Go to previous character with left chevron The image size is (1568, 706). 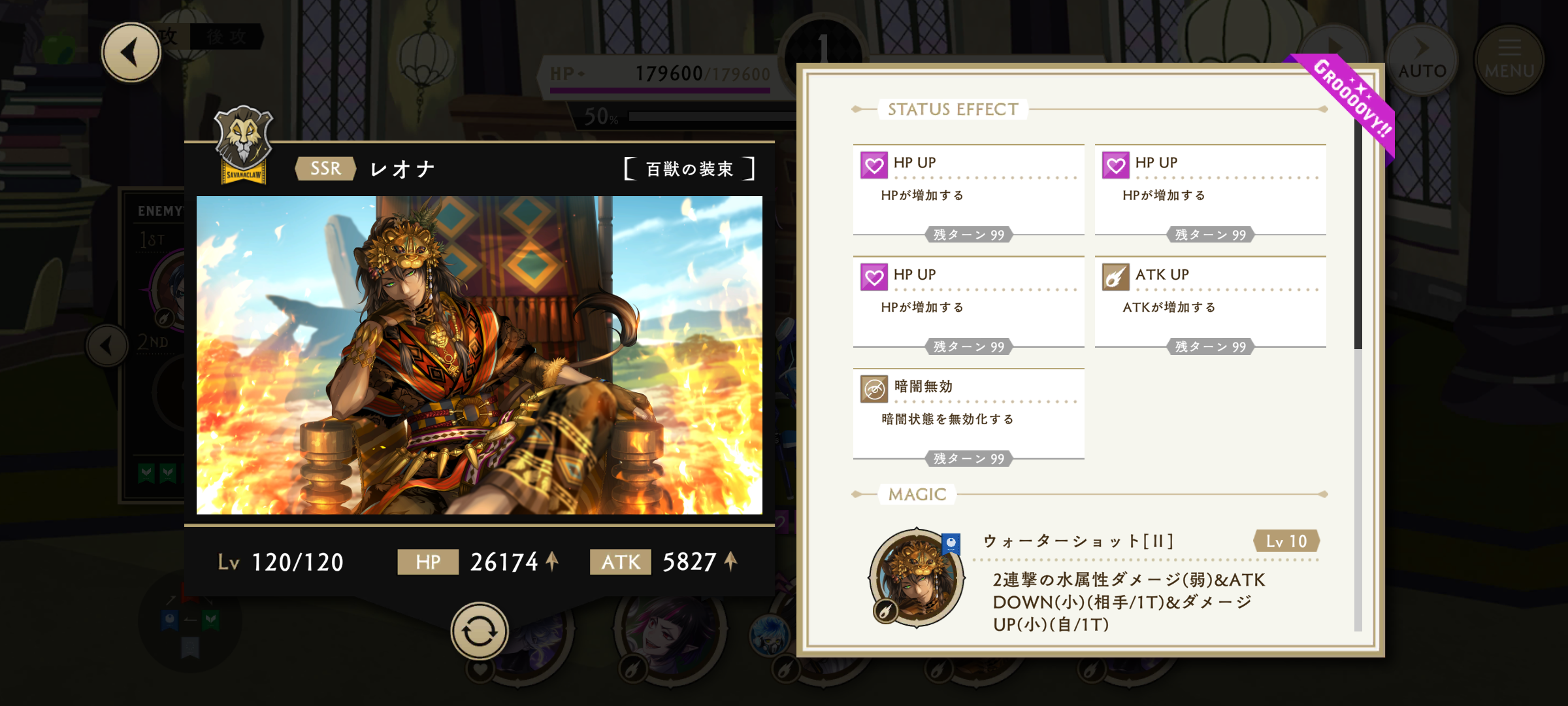click(108, 345)
